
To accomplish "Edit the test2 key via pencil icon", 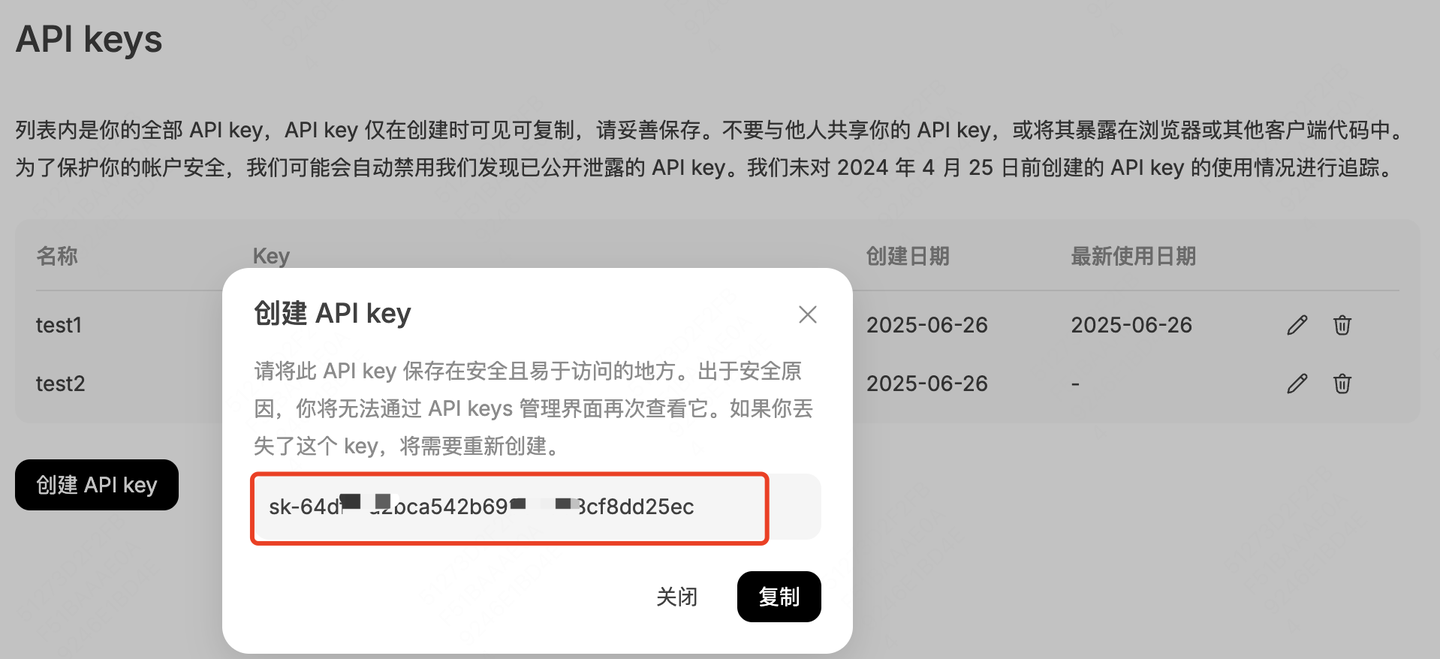I will point(1297,383).
